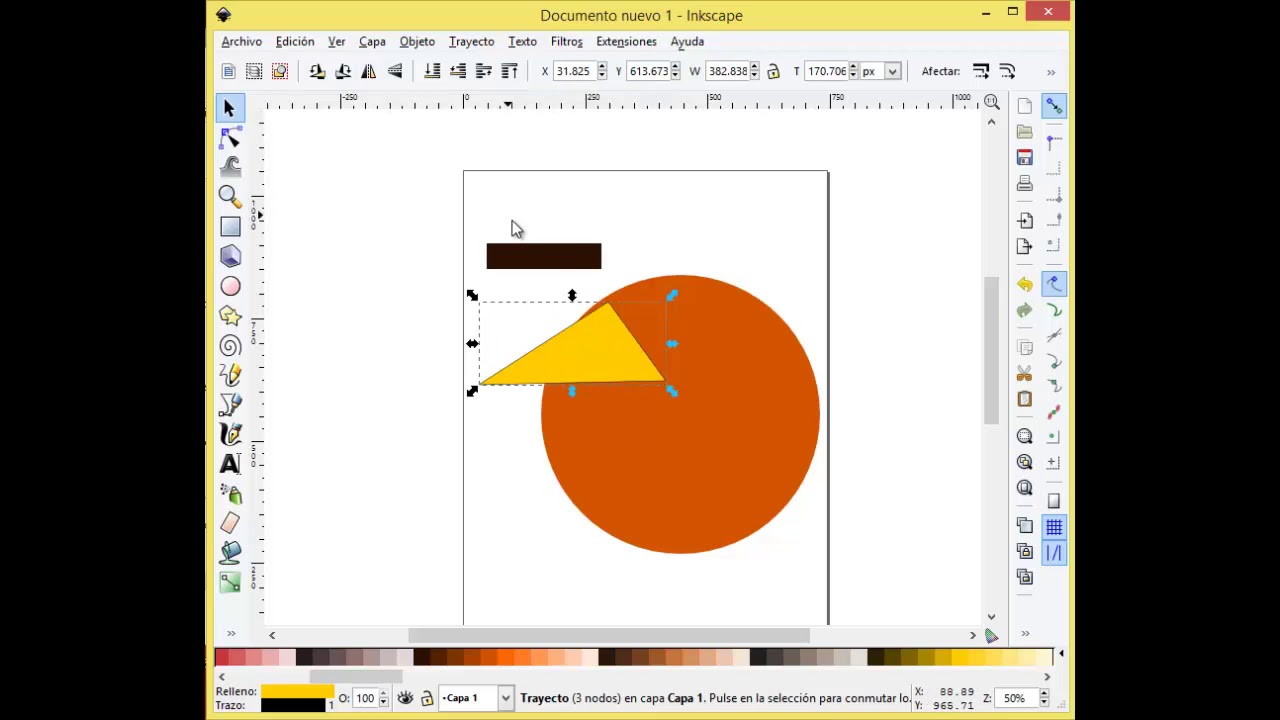This screenshot has height=720, width=1280.
Task: Toggle the guides display button
Action: tap(1054, 553)
